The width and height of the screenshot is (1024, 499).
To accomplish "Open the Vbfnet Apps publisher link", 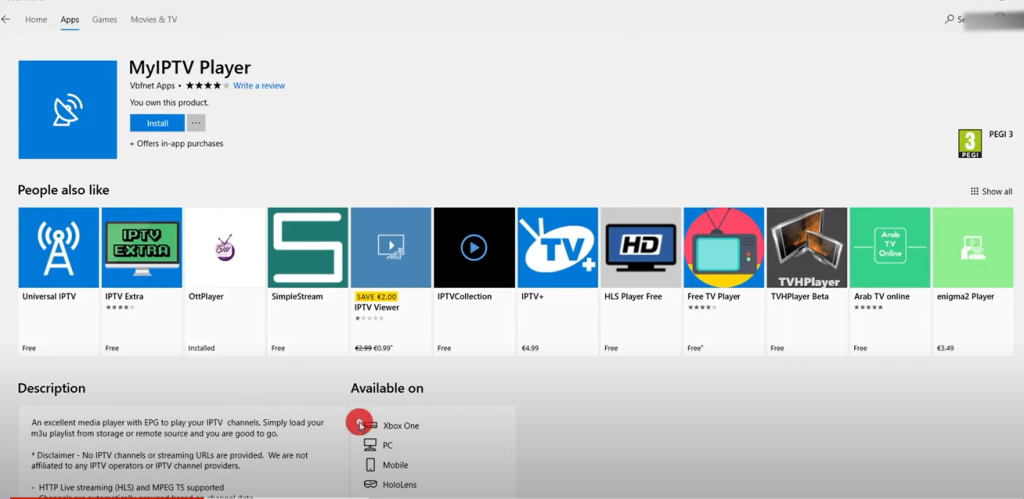I will (152, 86).
